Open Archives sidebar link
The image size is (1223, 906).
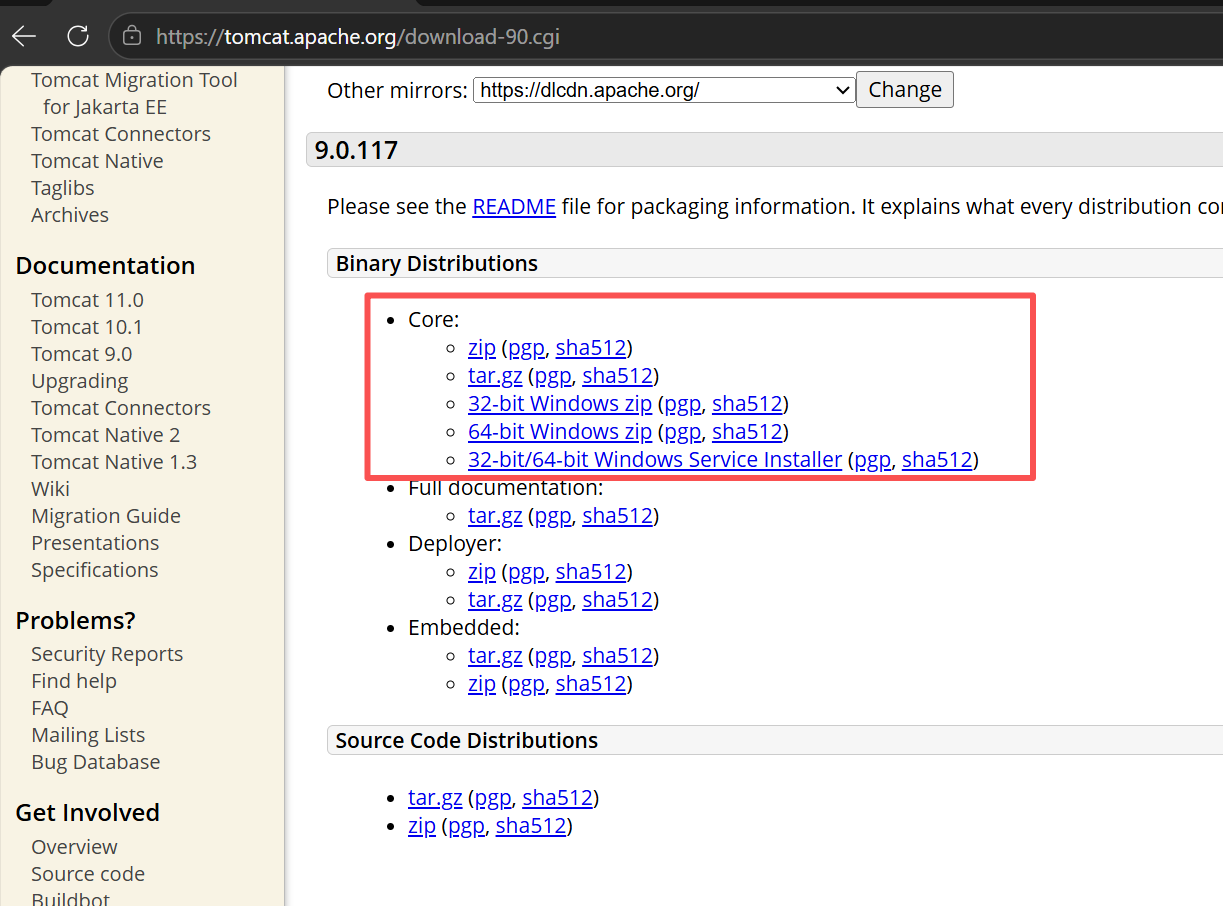pos(70,215)
